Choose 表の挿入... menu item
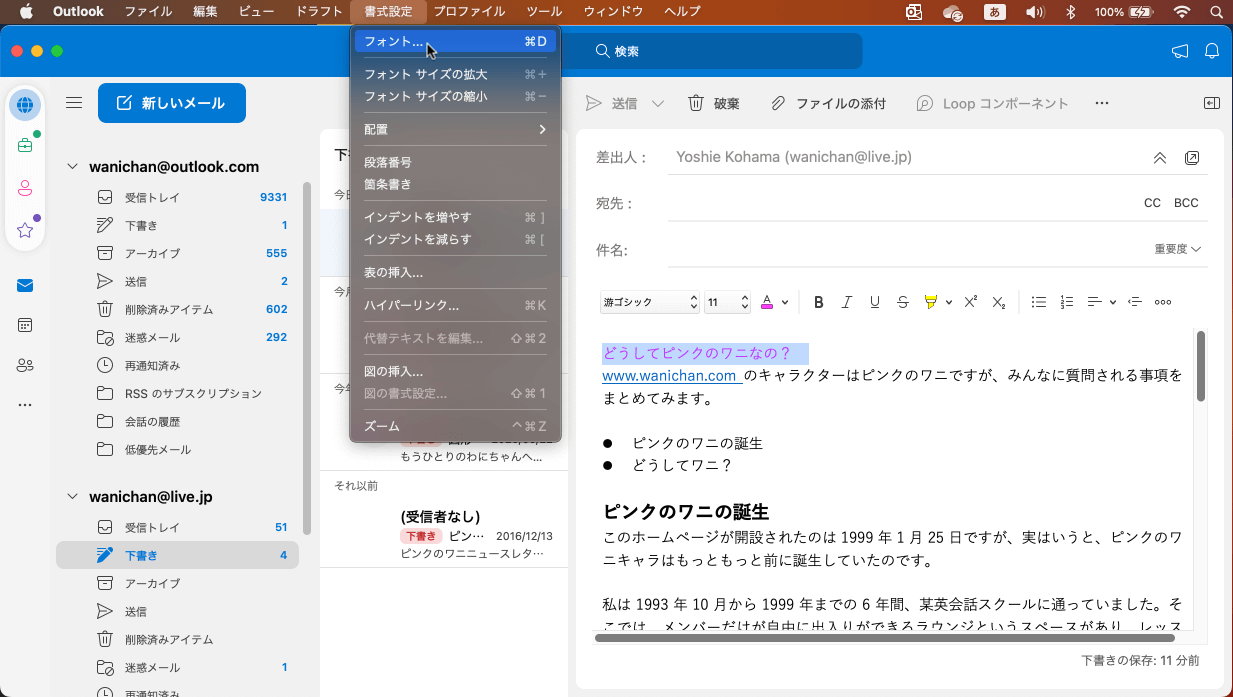This screenshot has width=1233, height=697. coord(455,272)
